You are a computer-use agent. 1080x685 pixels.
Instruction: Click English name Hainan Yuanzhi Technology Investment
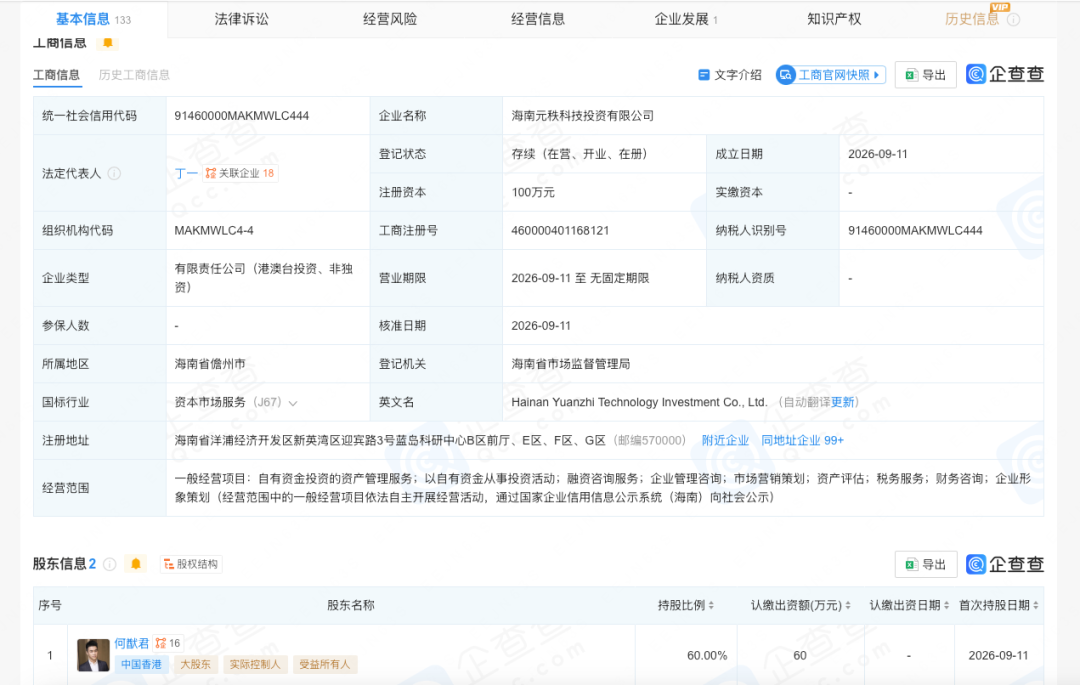tap(638, 402)
